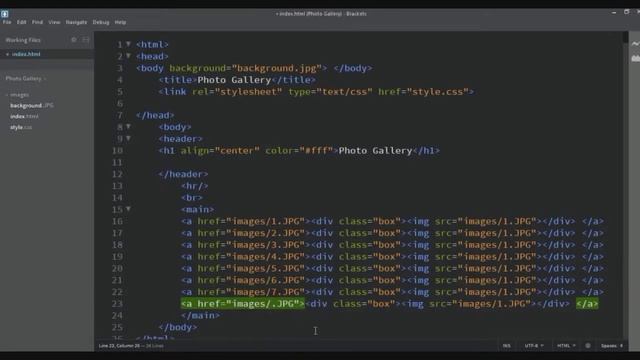This screenshot has height=360, width=640.
Task: Click "images/6.JPG" href on line 21
Action: point(265,280)
